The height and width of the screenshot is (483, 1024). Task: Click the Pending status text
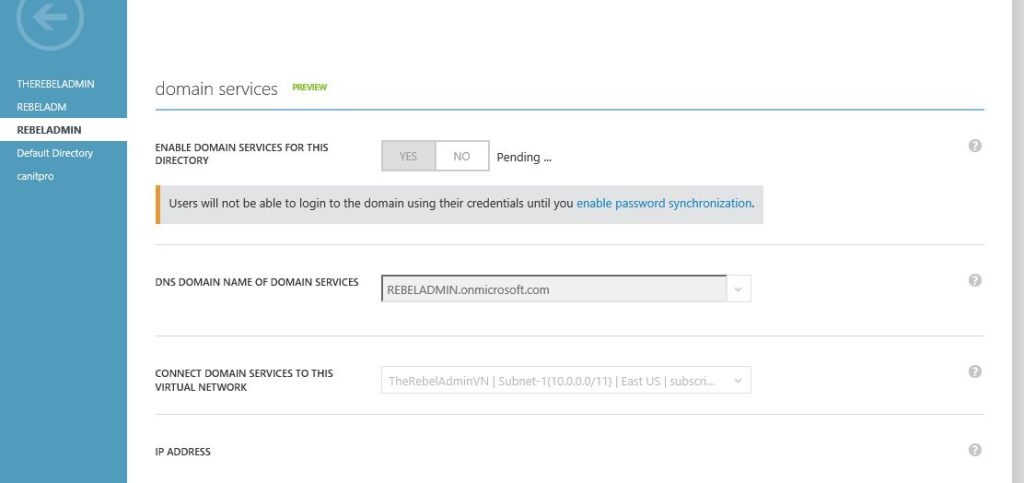click(524, 157)
